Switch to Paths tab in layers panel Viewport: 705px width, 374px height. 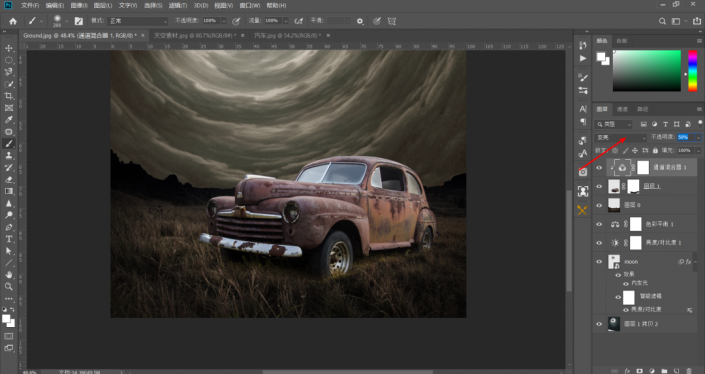click(643, 109)
